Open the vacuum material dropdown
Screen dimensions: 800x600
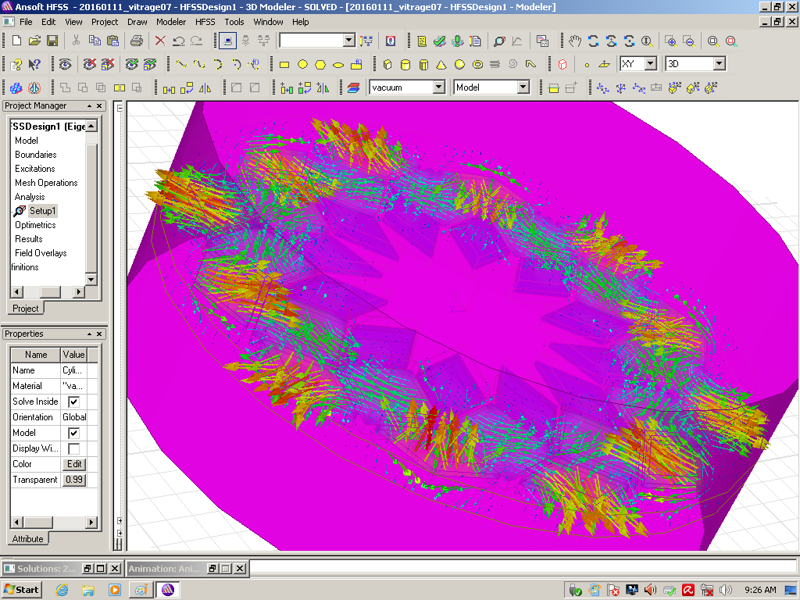click(438, 88)
